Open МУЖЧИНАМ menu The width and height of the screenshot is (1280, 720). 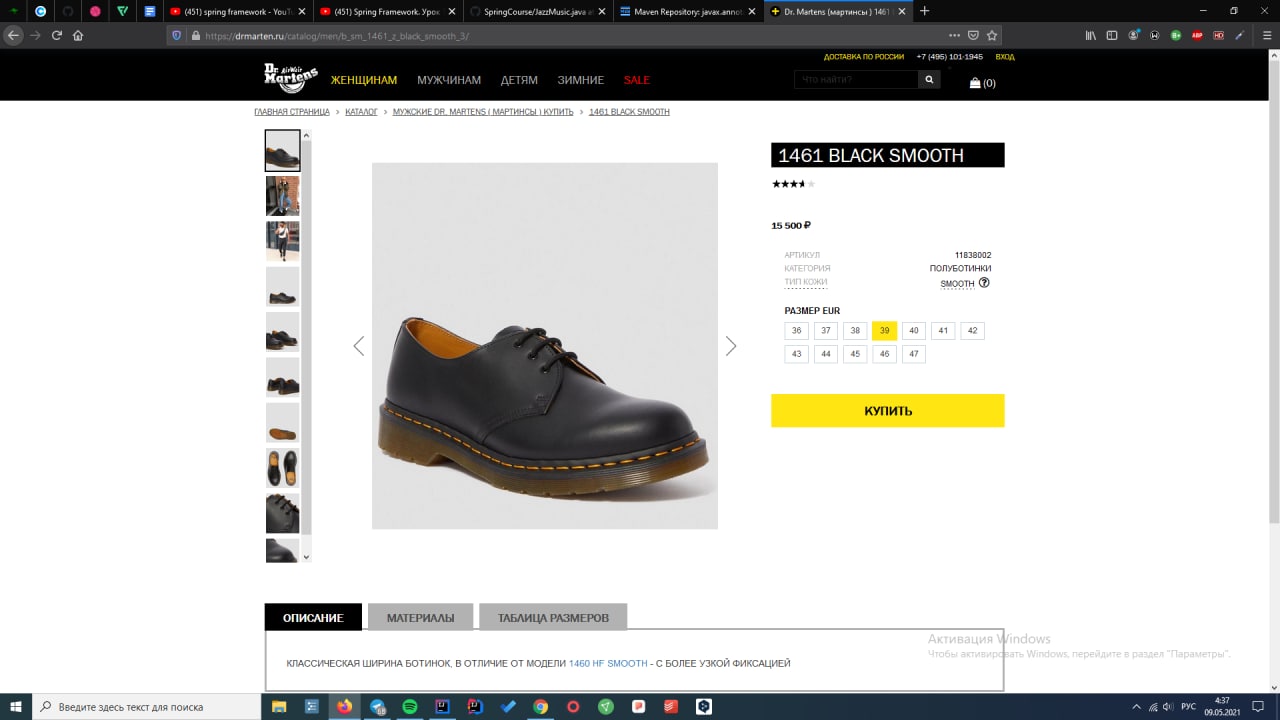[x=449, y=80]
